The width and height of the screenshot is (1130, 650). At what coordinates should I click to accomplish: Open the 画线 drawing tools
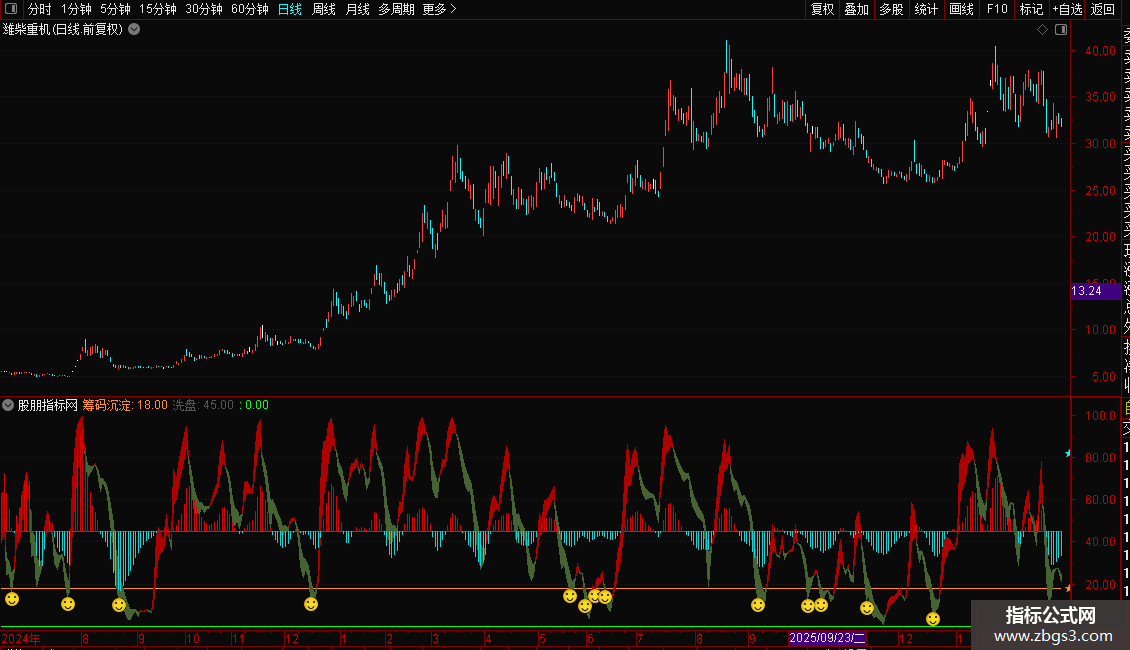961,9
